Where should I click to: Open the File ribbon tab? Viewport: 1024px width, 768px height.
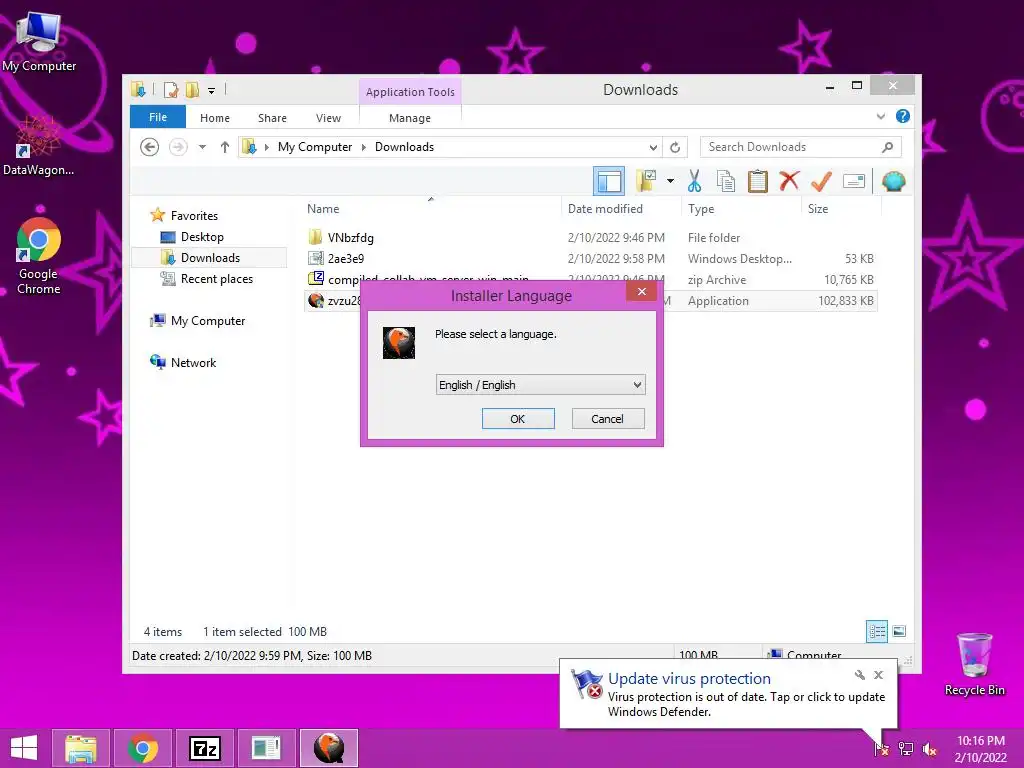(157, 117)
